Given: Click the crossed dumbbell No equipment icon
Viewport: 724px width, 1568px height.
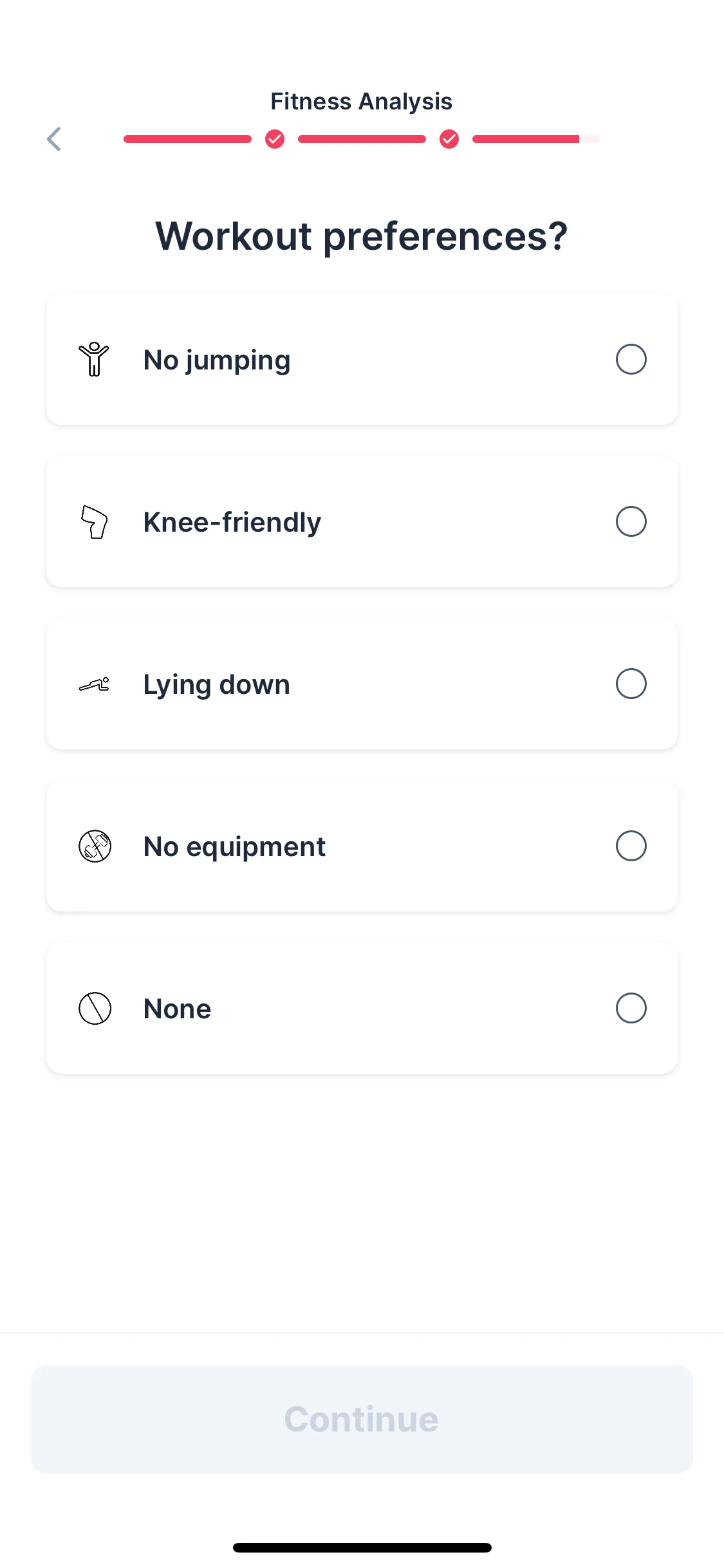Looking at the screenshot, I should (x=95, y=846).
